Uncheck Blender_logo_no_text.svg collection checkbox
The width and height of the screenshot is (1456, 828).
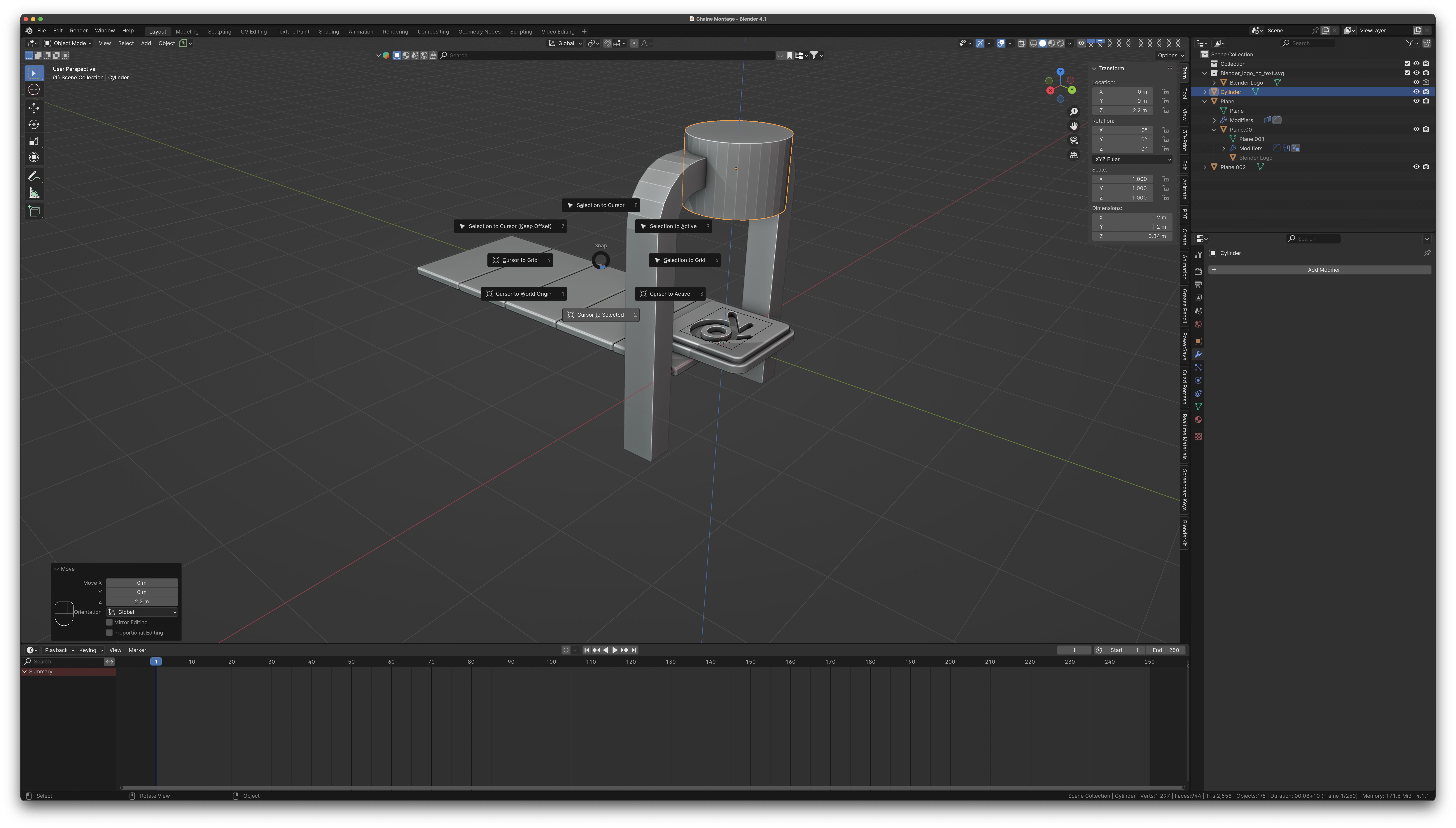1407,73
